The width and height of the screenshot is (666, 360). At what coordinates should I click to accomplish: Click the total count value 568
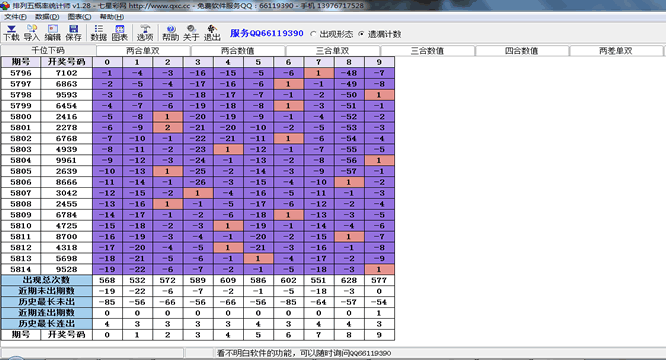(x=107, y=280)
